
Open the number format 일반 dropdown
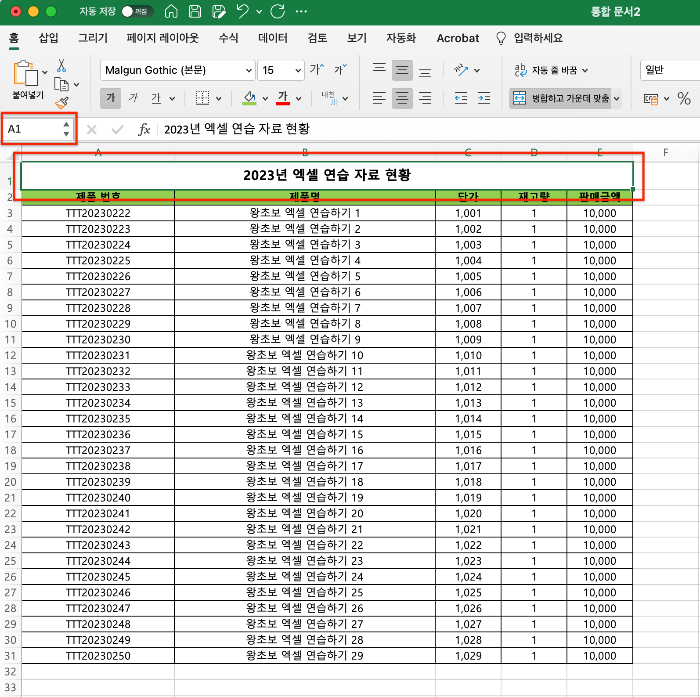tap(670, 70)
